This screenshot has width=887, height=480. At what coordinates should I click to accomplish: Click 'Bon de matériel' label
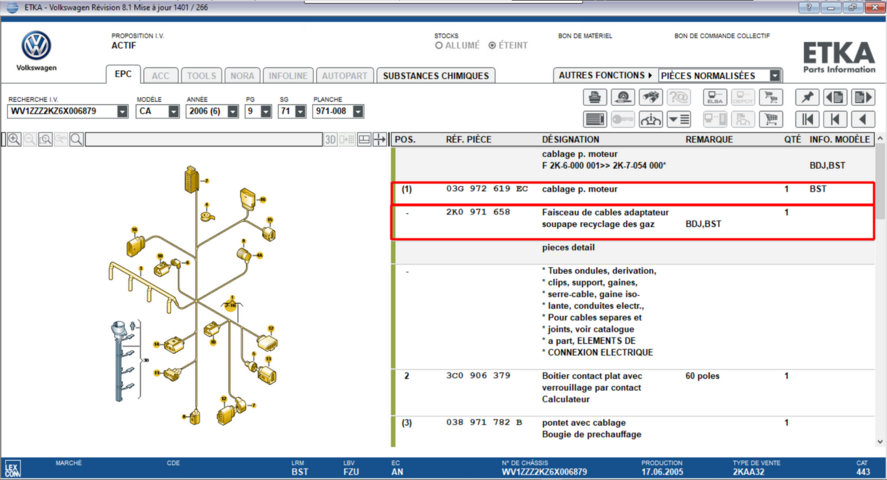tap(585, 36)
